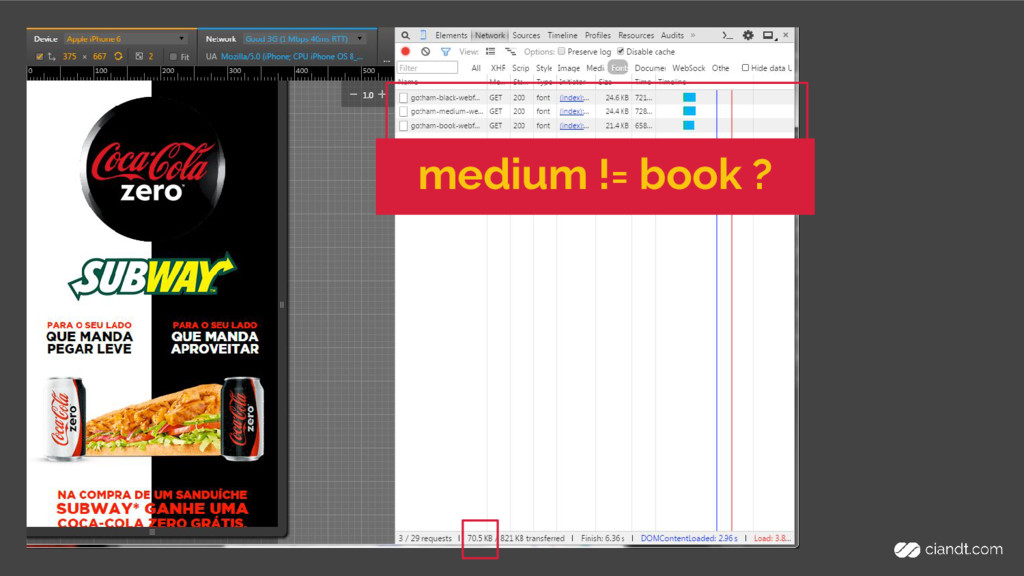
Task: Toggle the screen emulation checkbox beside 375
Action: [x=39, y=57]
